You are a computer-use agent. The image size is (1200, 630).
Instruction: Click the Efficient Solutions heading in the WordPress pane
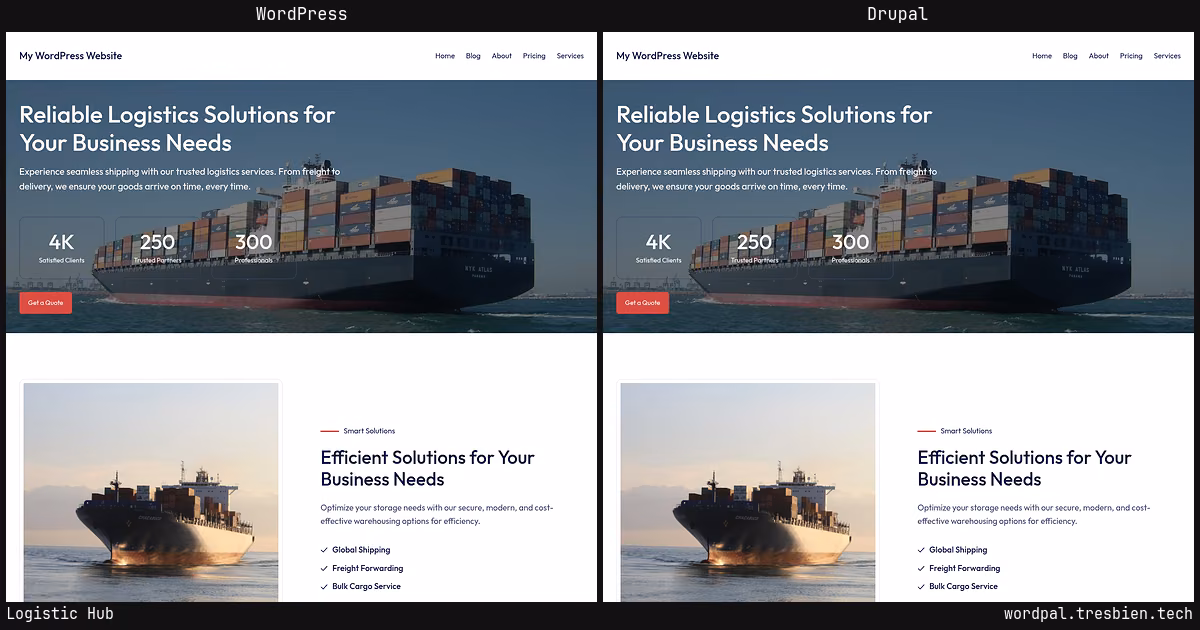coord(428,468)
